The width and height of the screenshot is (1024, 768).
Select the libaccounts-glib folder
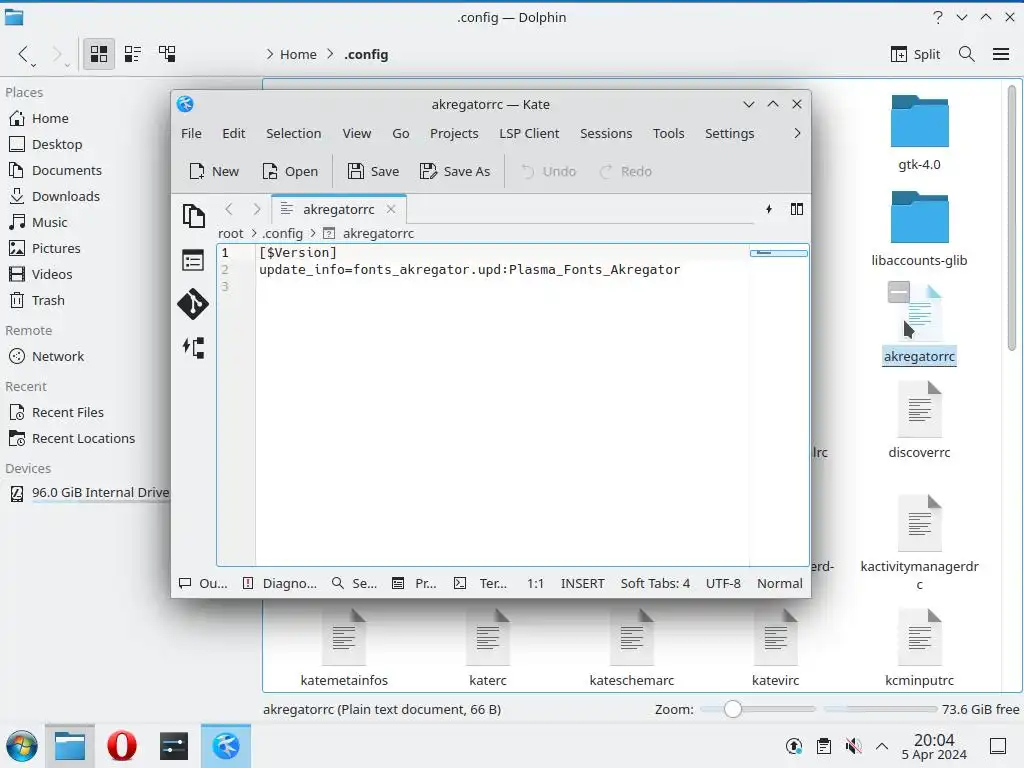pos(919,229)
